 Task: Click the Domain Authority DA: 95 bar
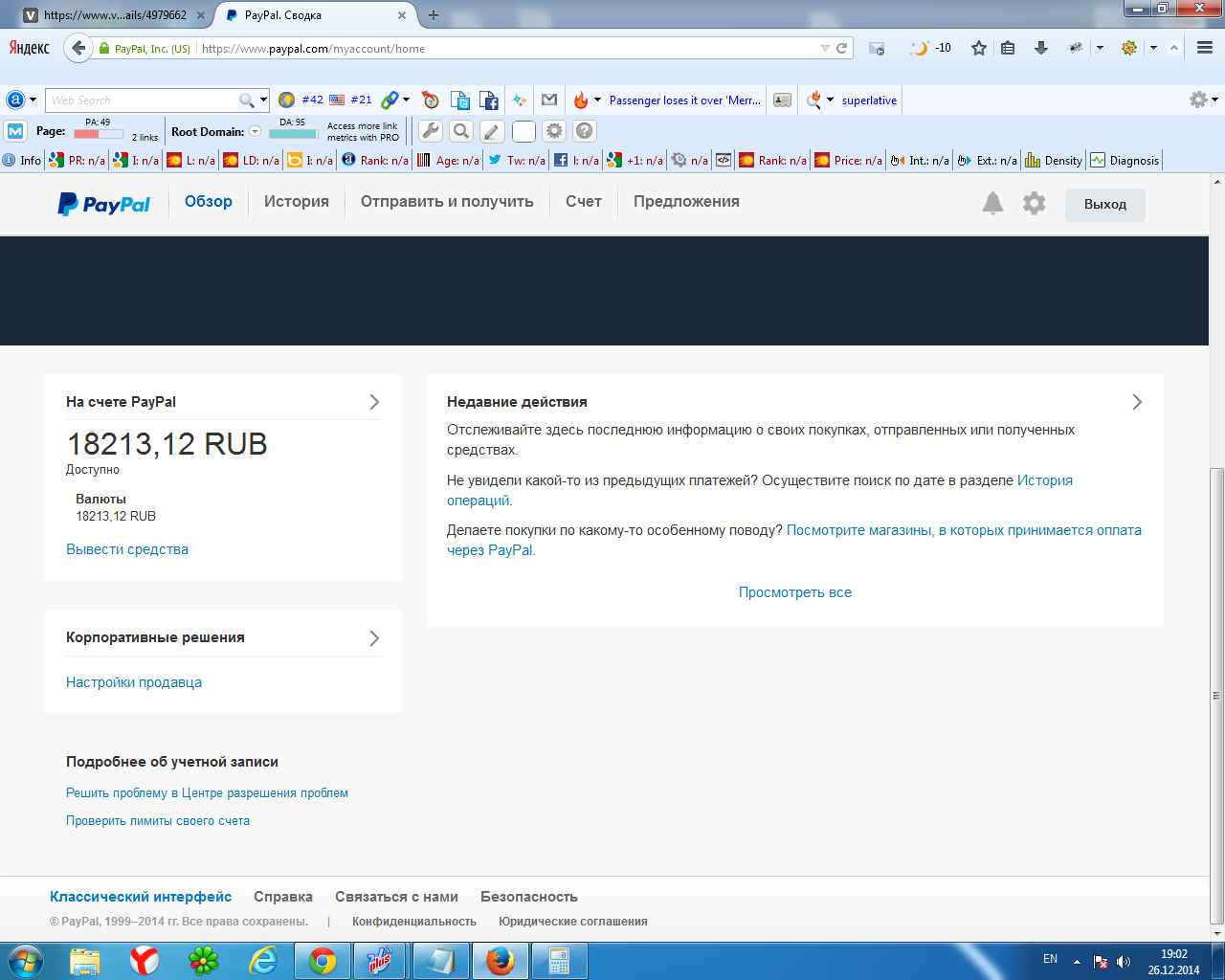(x=294, y=133)
